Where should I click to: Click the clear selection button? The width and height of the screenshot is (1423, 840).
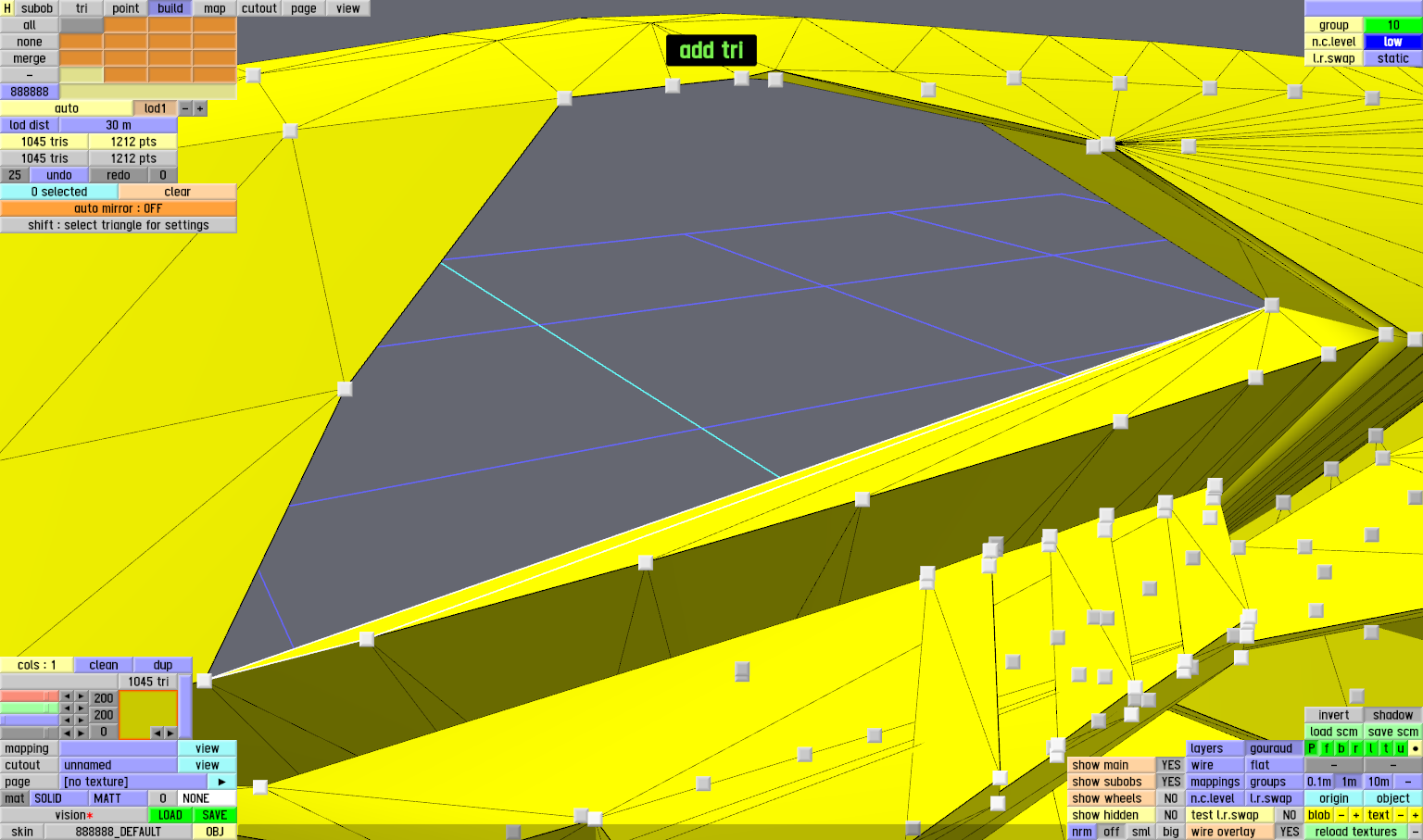click(178, 192)
